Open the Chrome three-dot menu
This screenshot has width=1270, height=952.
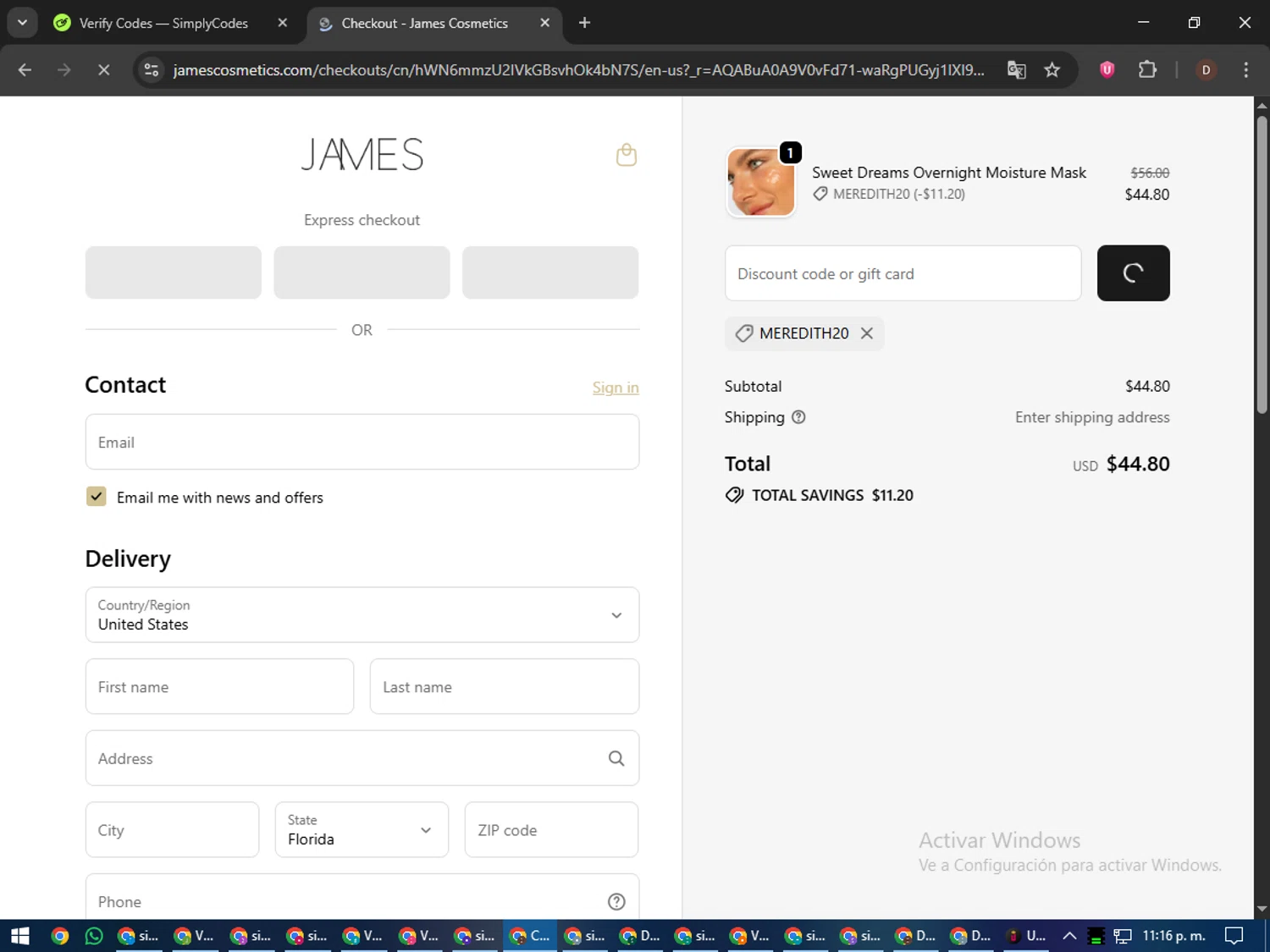[1245, 70]
